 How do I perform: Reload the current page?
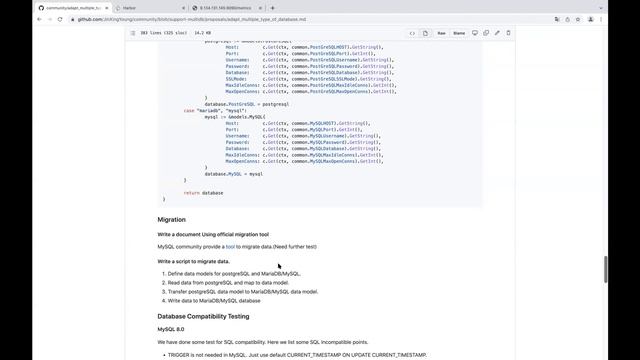pos(60,19)
